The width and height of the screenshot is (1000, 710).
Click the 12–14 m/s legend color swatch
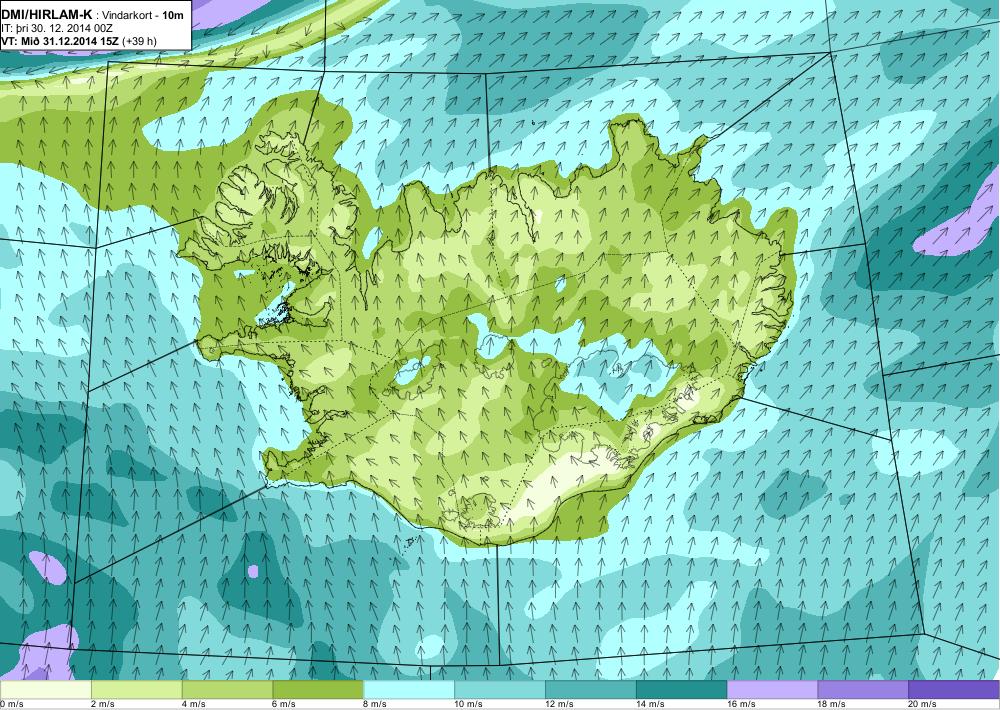(591, 690)
